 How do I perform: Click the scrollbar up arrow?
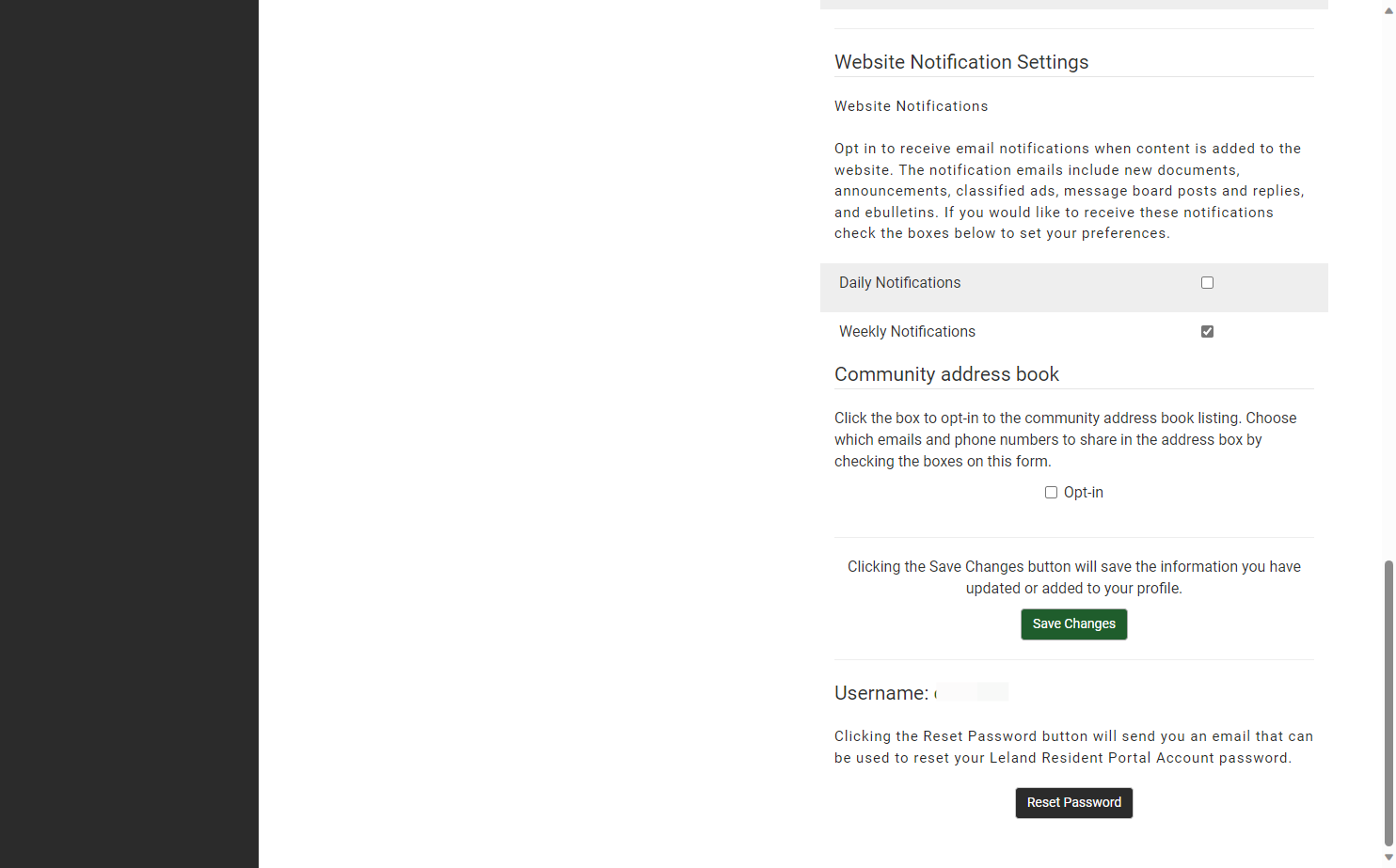coord(1388,10)
